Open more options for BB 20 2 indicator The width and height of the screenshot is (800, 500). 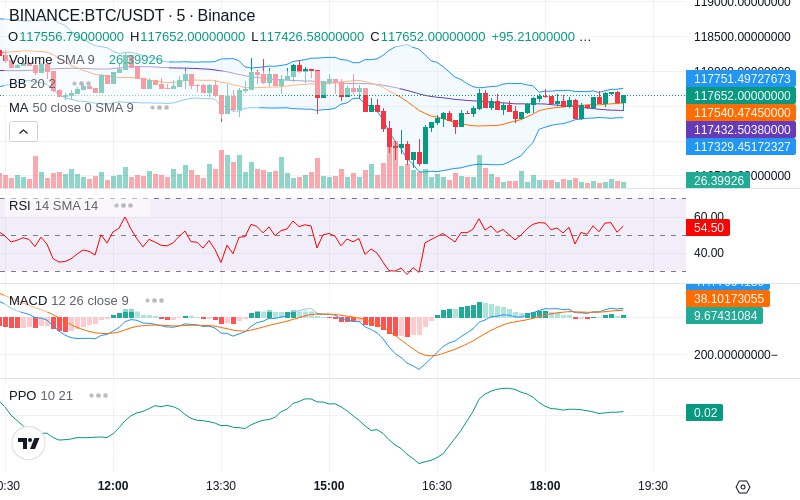(82, 84)
